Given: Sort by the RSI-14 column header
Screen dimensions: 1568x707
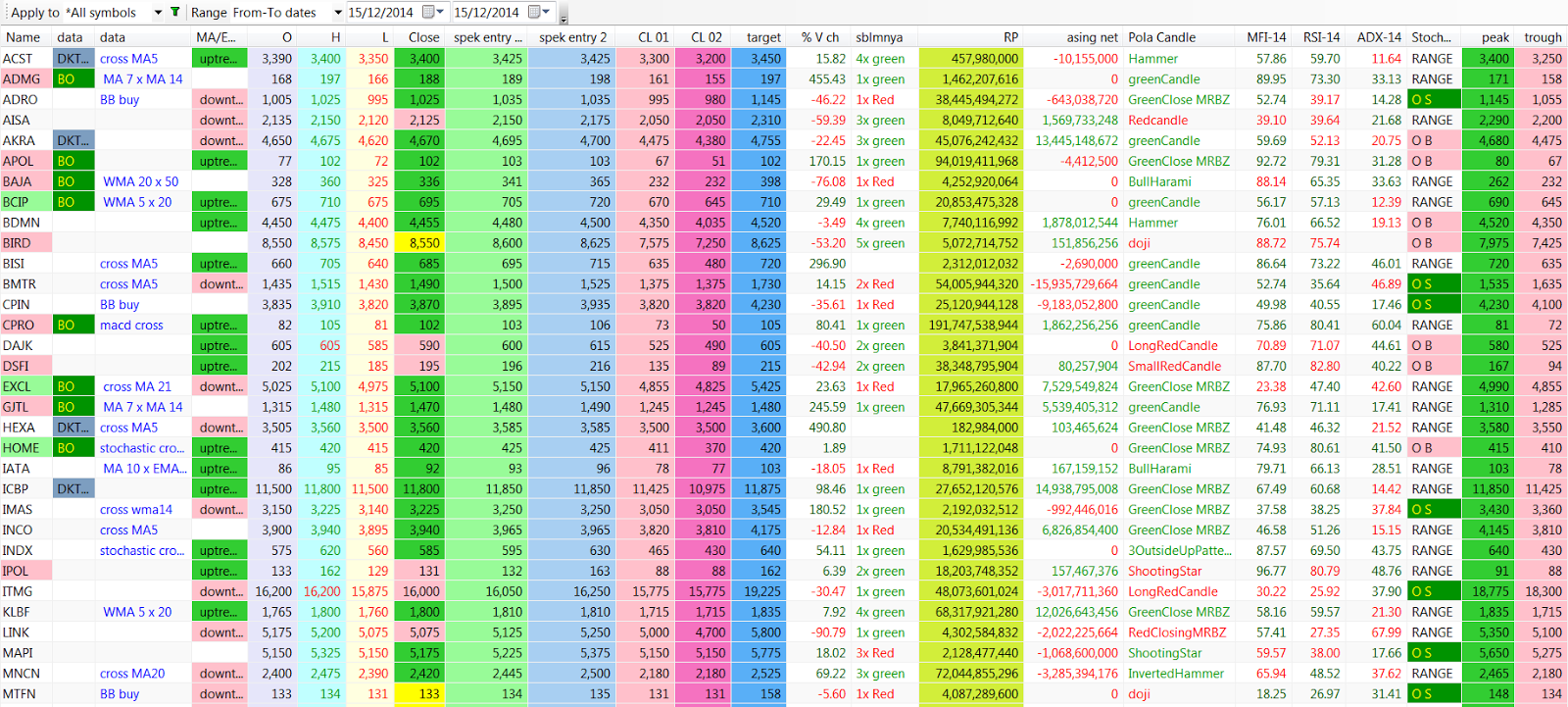Looking at the screenshot, I should [x=1319, y=37].
